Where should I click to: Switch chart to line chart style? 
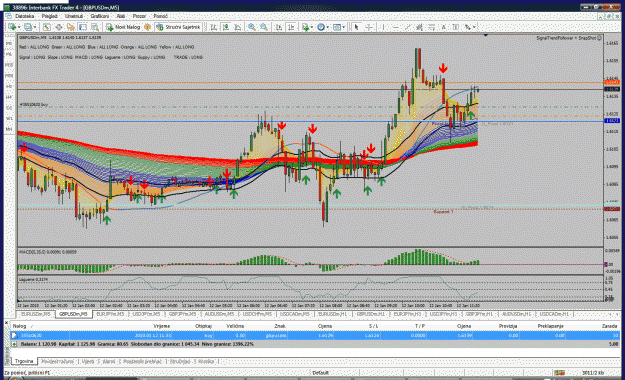click(238, 27)
